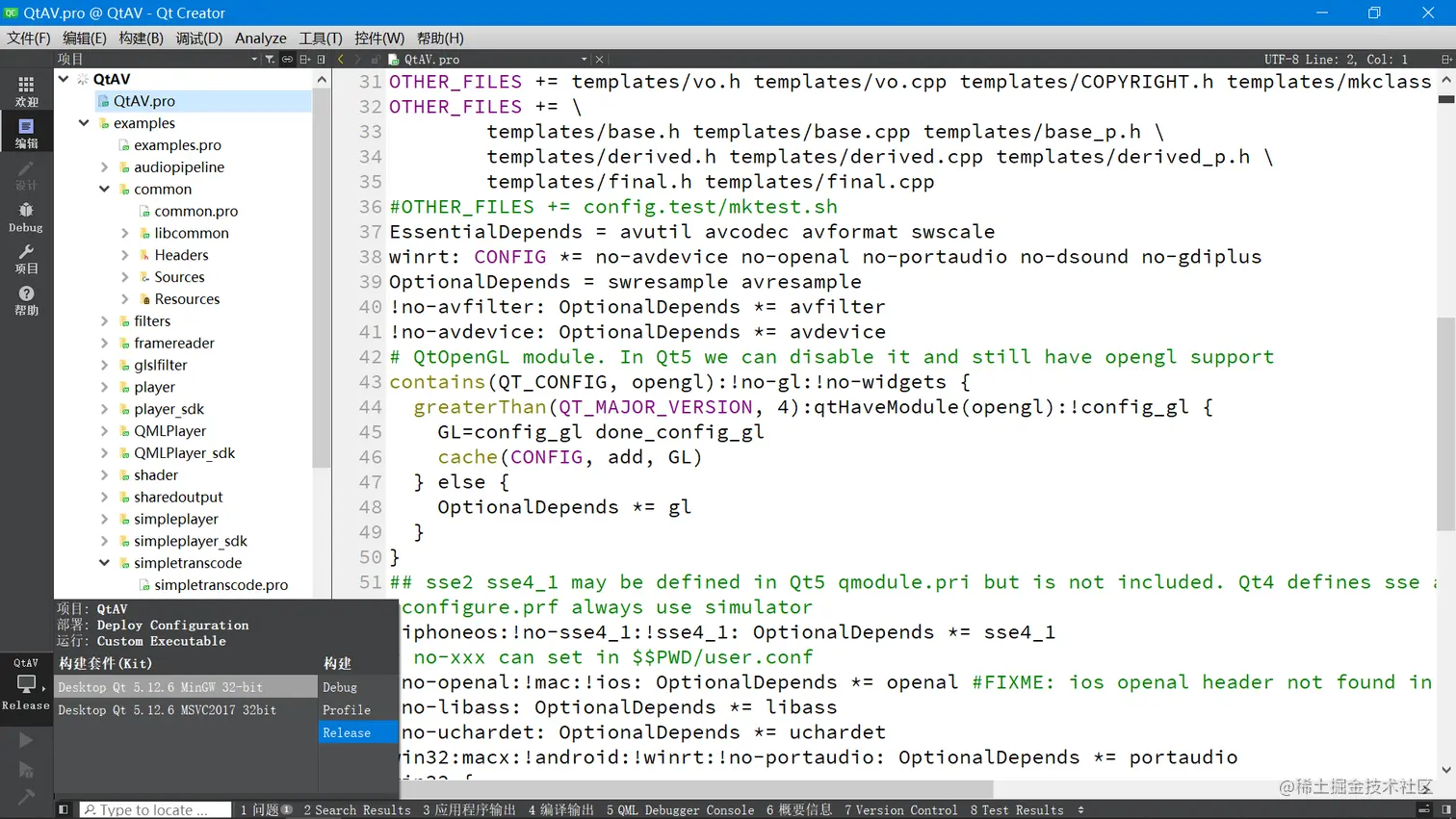Click the green Run button
Screen dimensions: 1456x819
coord(26,740)
